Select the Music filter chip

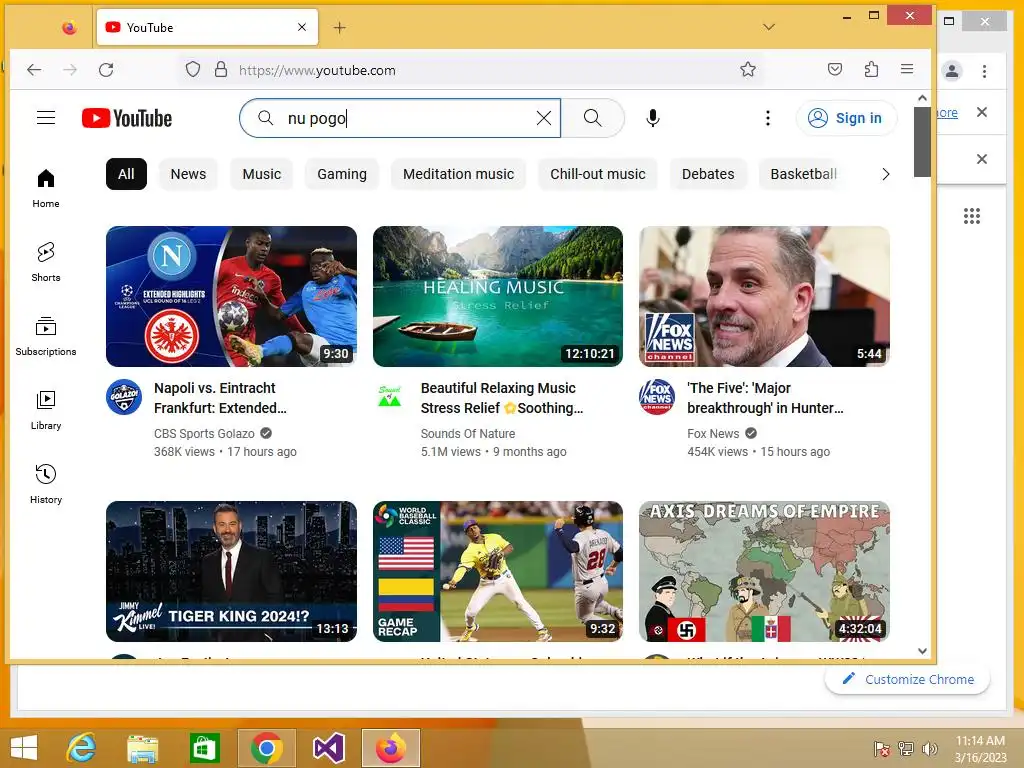coord(261,174)
